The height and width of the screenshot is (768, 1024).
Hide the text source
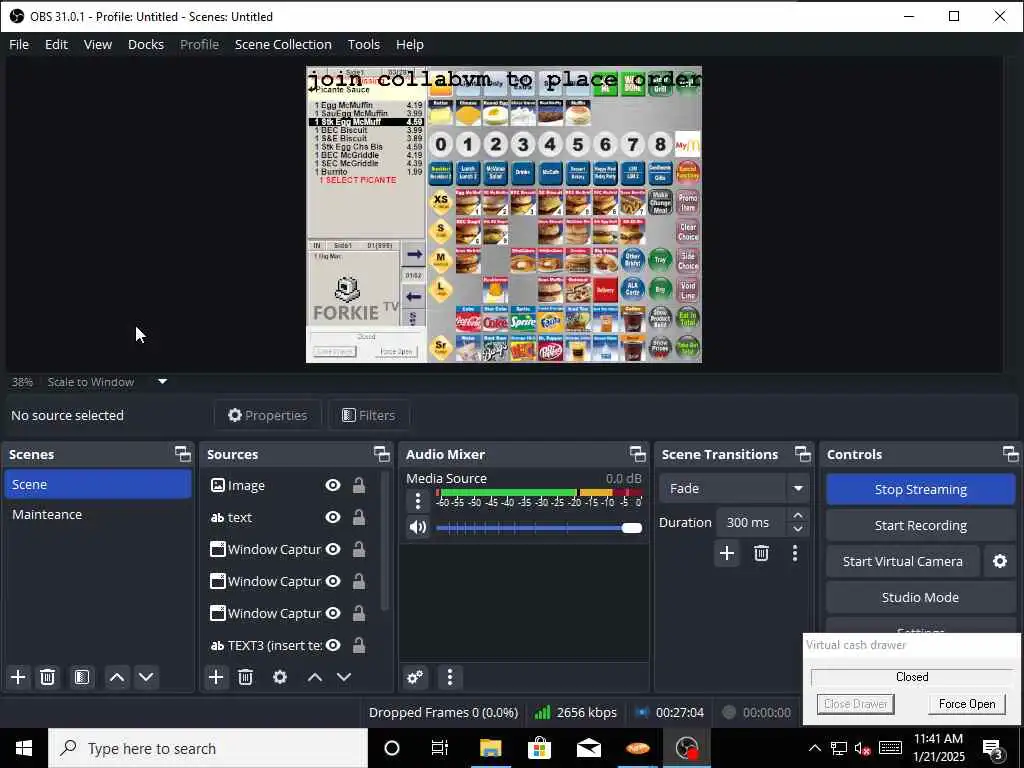333,517
